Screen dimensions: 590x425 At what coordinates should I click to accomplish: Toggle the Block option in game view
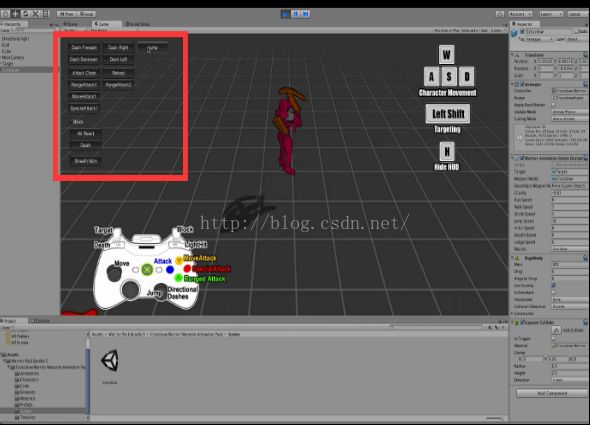(78, 122)
